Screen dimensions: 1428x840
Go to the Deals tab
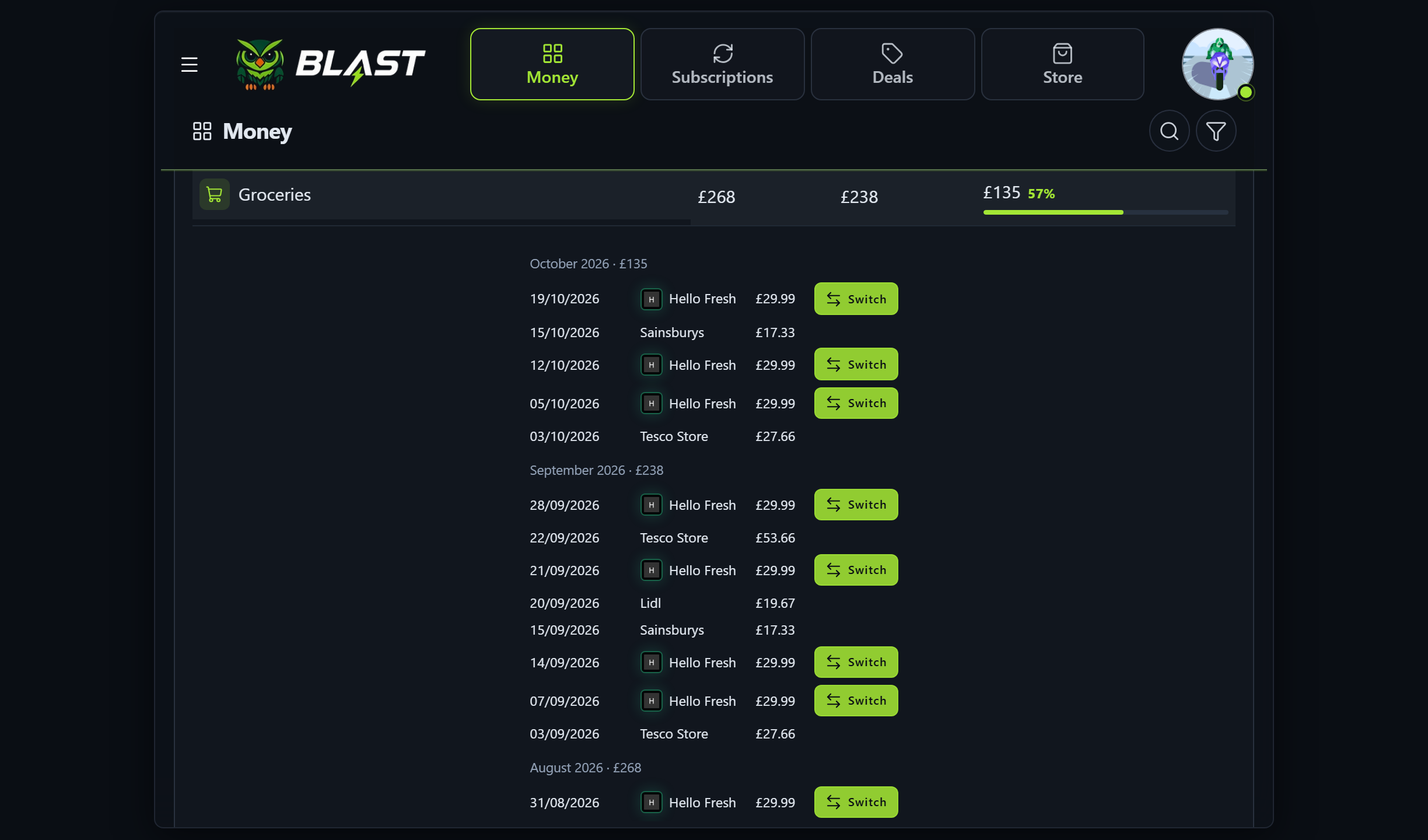(x=892, y=64)
